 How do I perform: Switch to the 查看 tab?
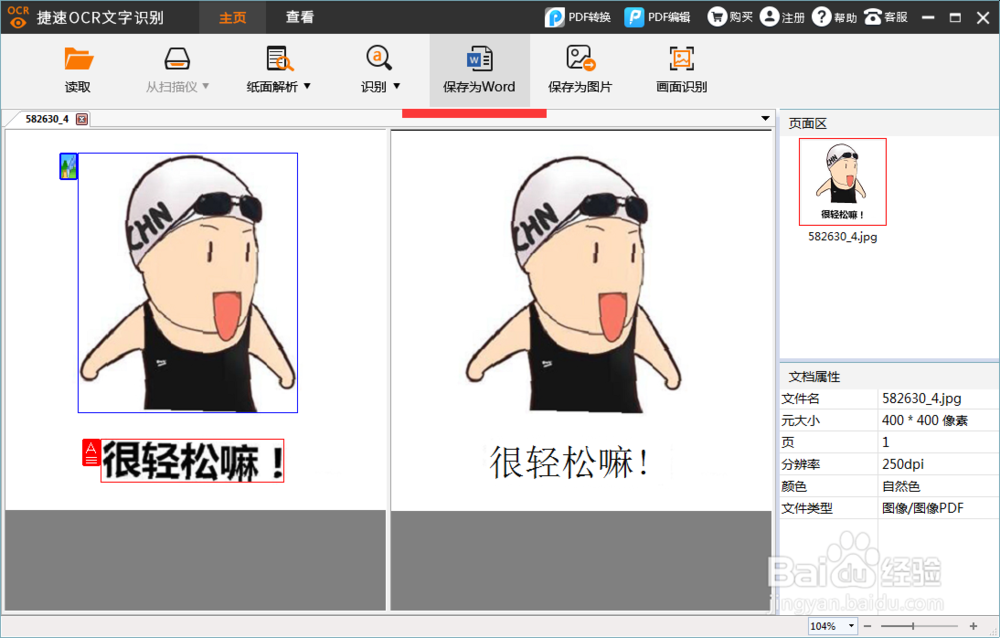(299, 16)
